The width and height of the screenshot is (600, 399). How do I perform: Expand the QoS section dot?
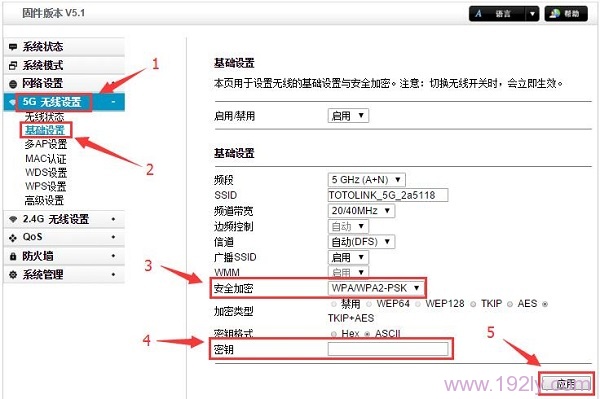point(113,237)
